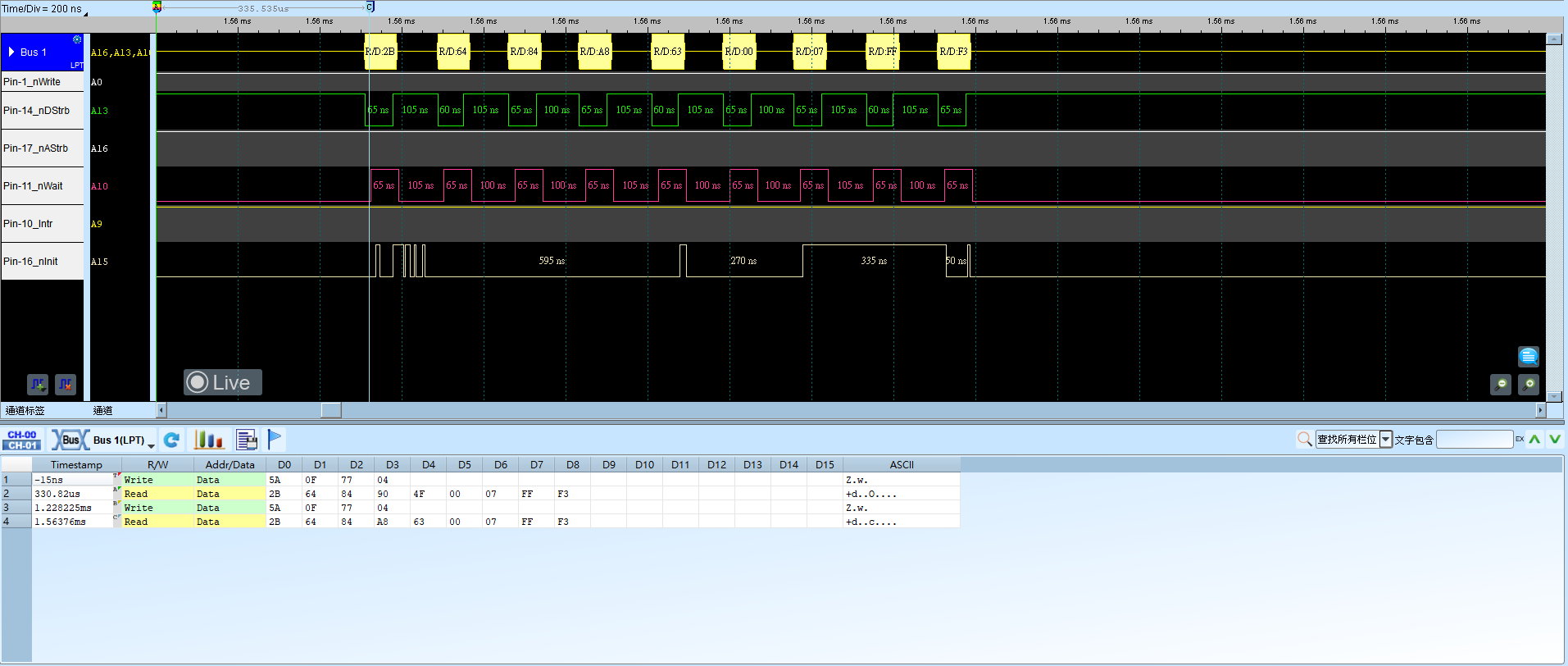Open the bar chart statistics icon
1568x666 pixels.
209,440
